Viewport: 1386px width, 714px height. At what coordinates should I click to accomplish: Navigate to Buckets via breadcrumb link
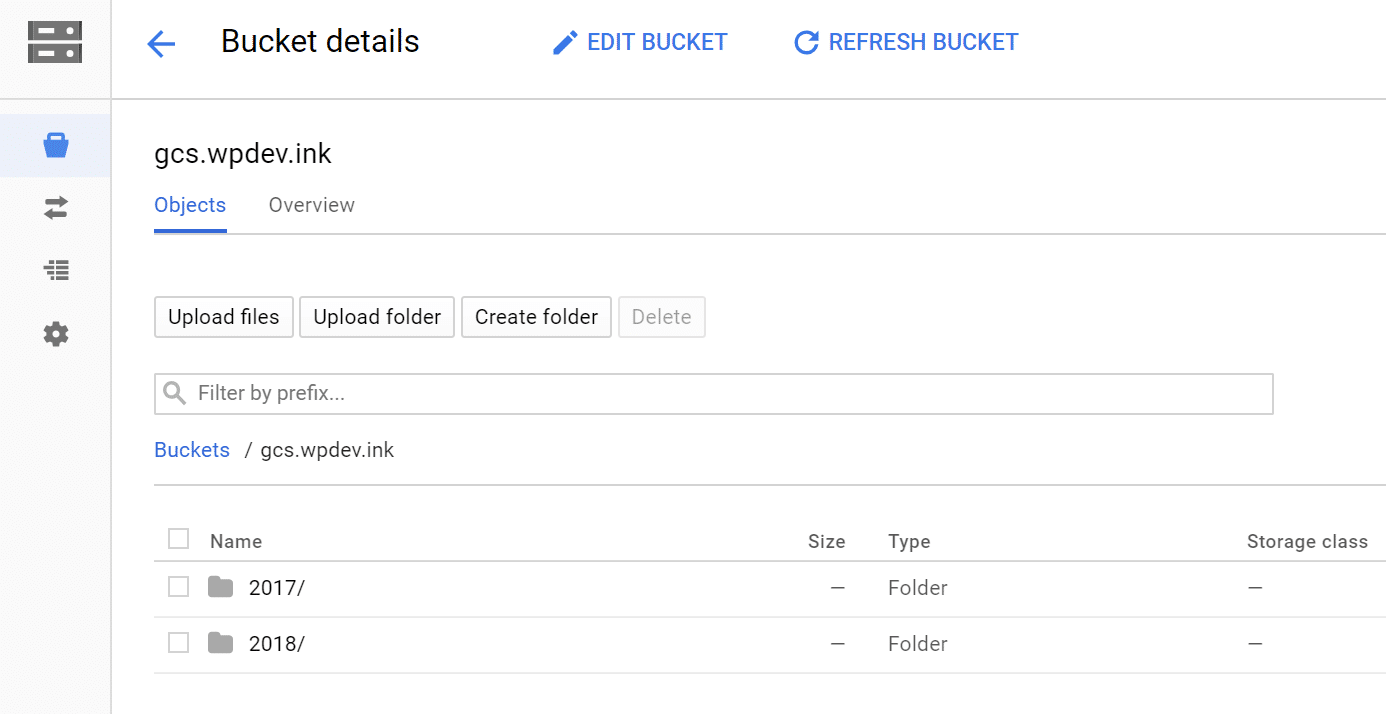point(191,449)
